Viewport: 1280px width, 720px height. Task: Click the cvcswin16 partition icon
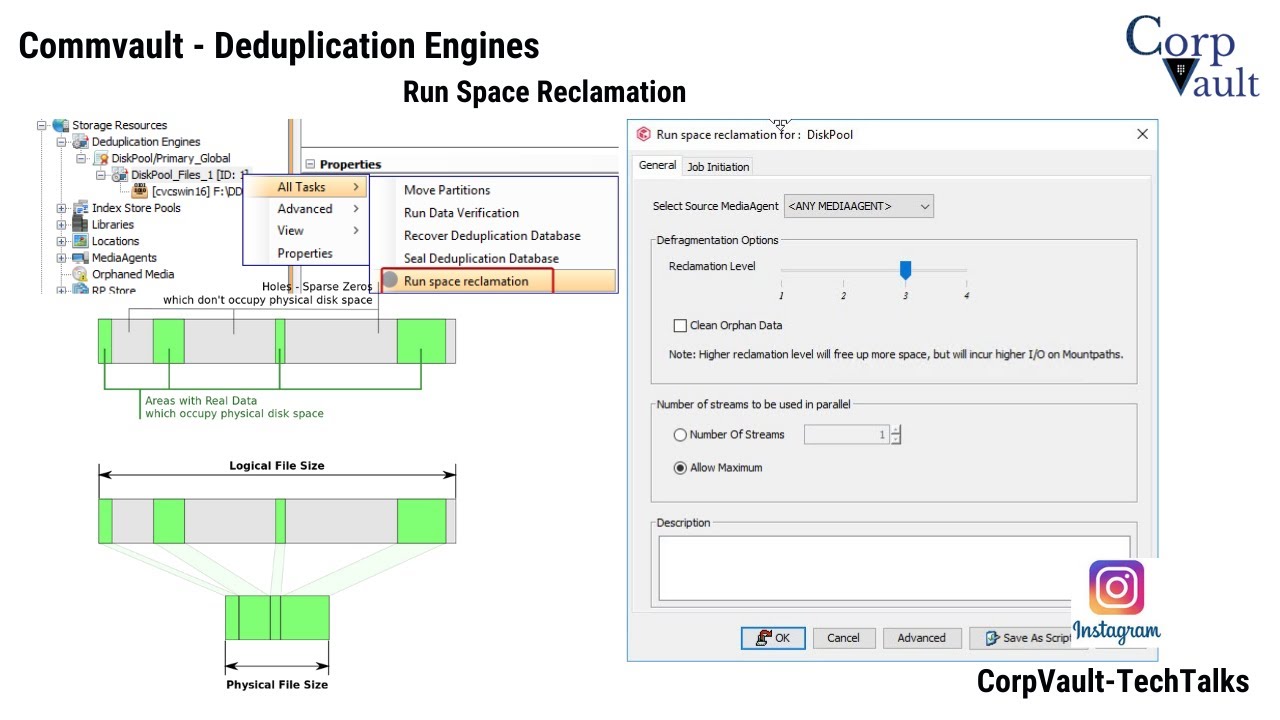click(x=140, y=191)
